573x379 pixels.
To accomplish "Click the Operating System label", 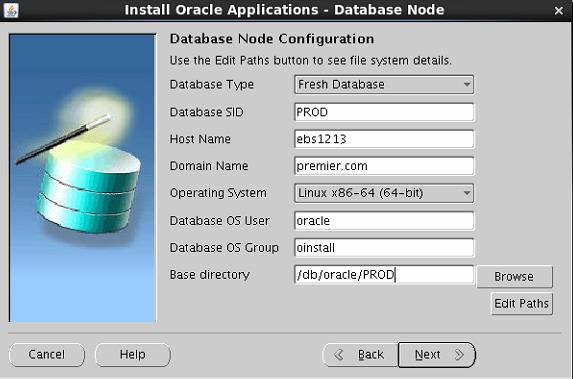I will pos(218,193).
